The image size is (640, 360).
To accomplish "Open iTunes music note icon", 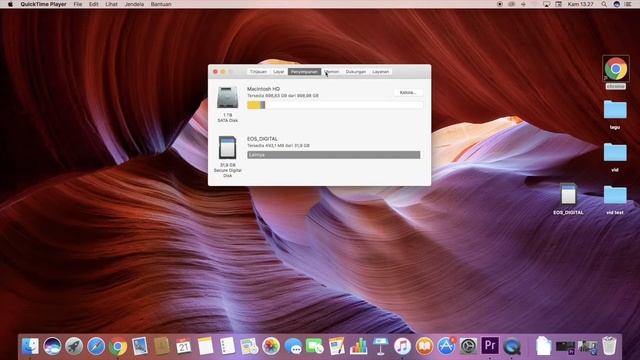I will (402, 346).
